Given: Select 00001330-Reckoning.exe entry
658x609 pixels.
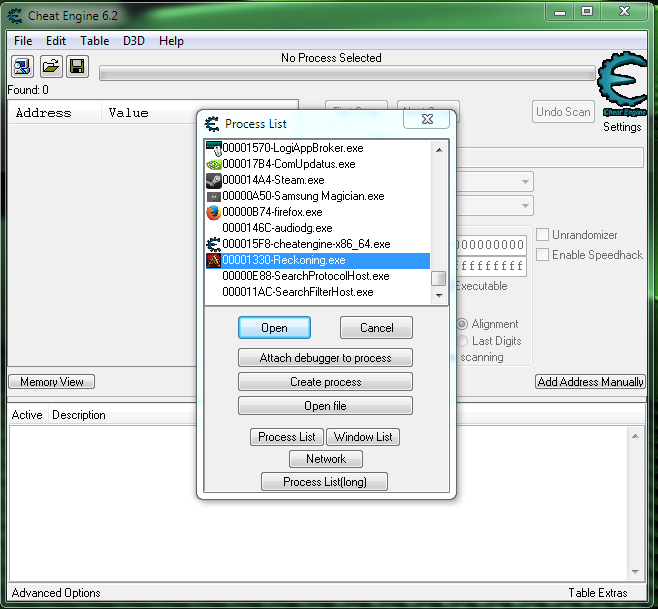Looking at the screenshot, I should coord(318,260).
